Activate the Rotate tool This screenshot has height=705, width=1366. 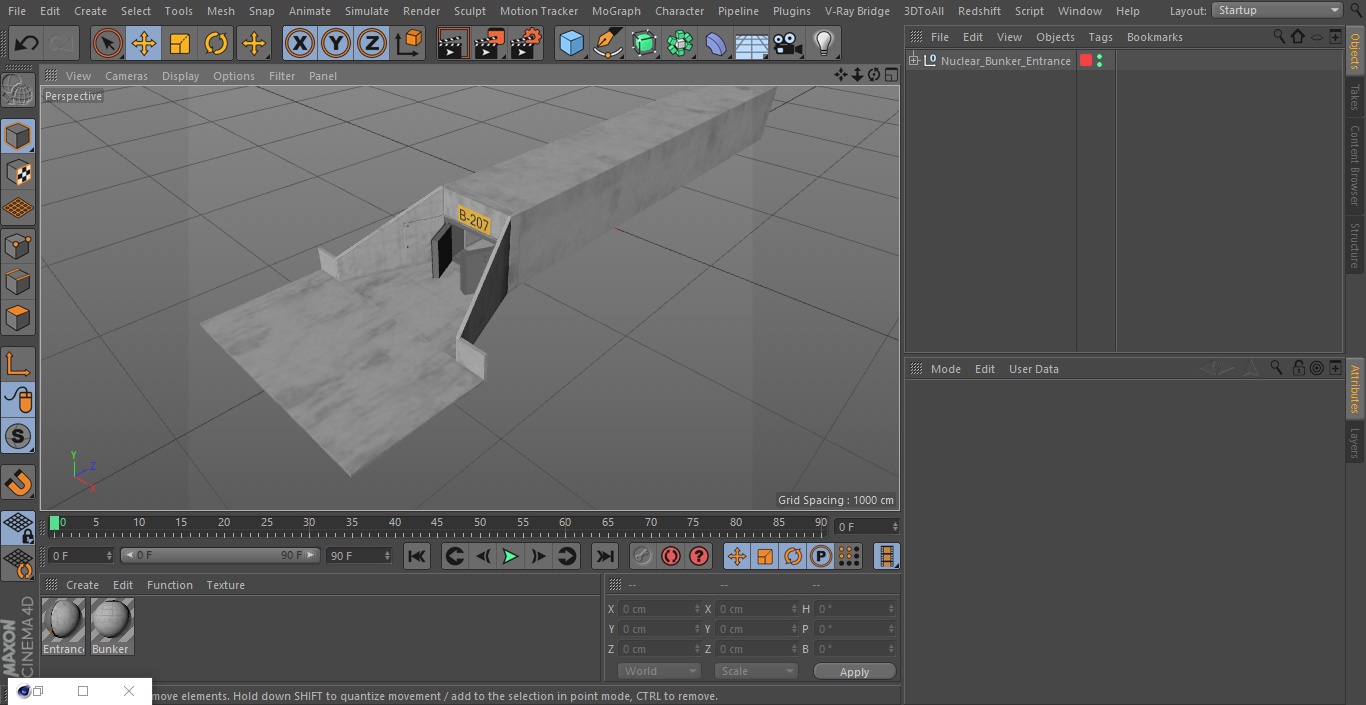tap(216, 43)
